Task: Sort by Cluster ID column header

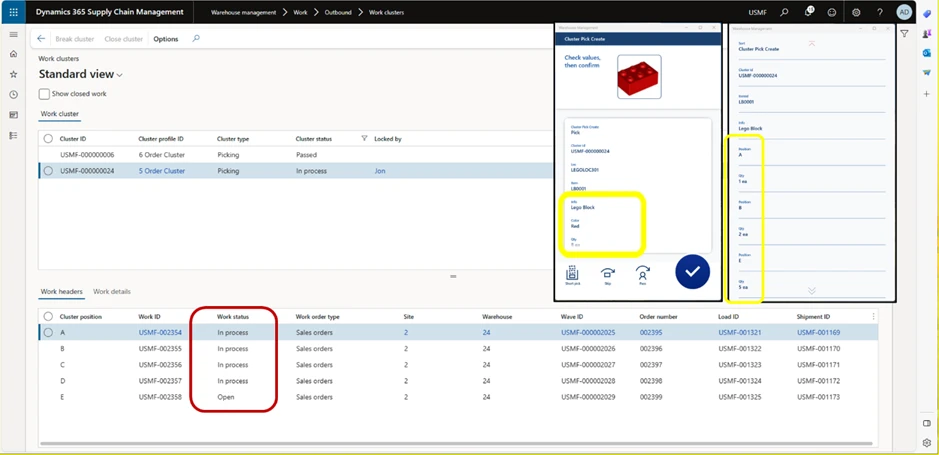Action: tap(73, 139)
